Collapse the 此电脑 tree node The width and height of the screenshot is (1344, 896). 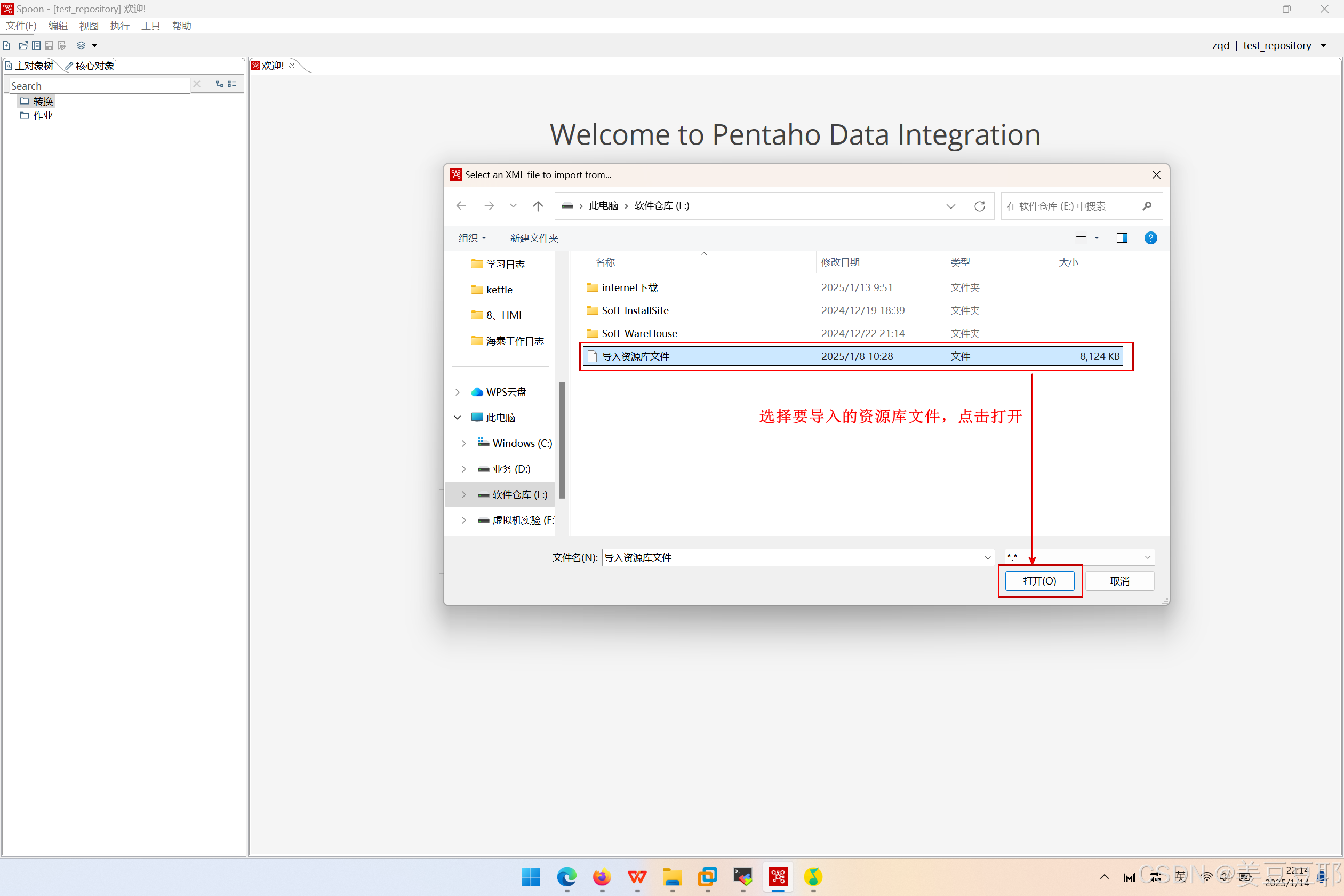[458, 418]
